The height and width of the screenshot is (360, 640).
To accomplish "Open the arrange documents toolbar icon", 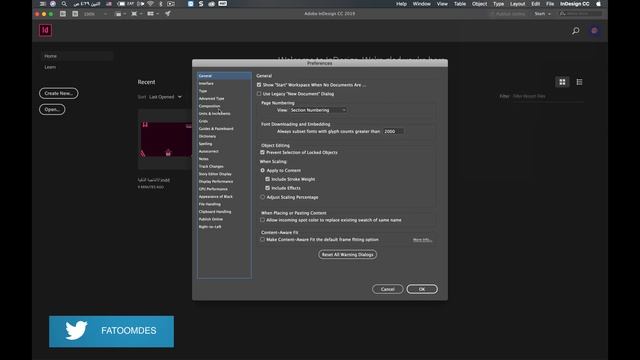I will coord(152,14).
